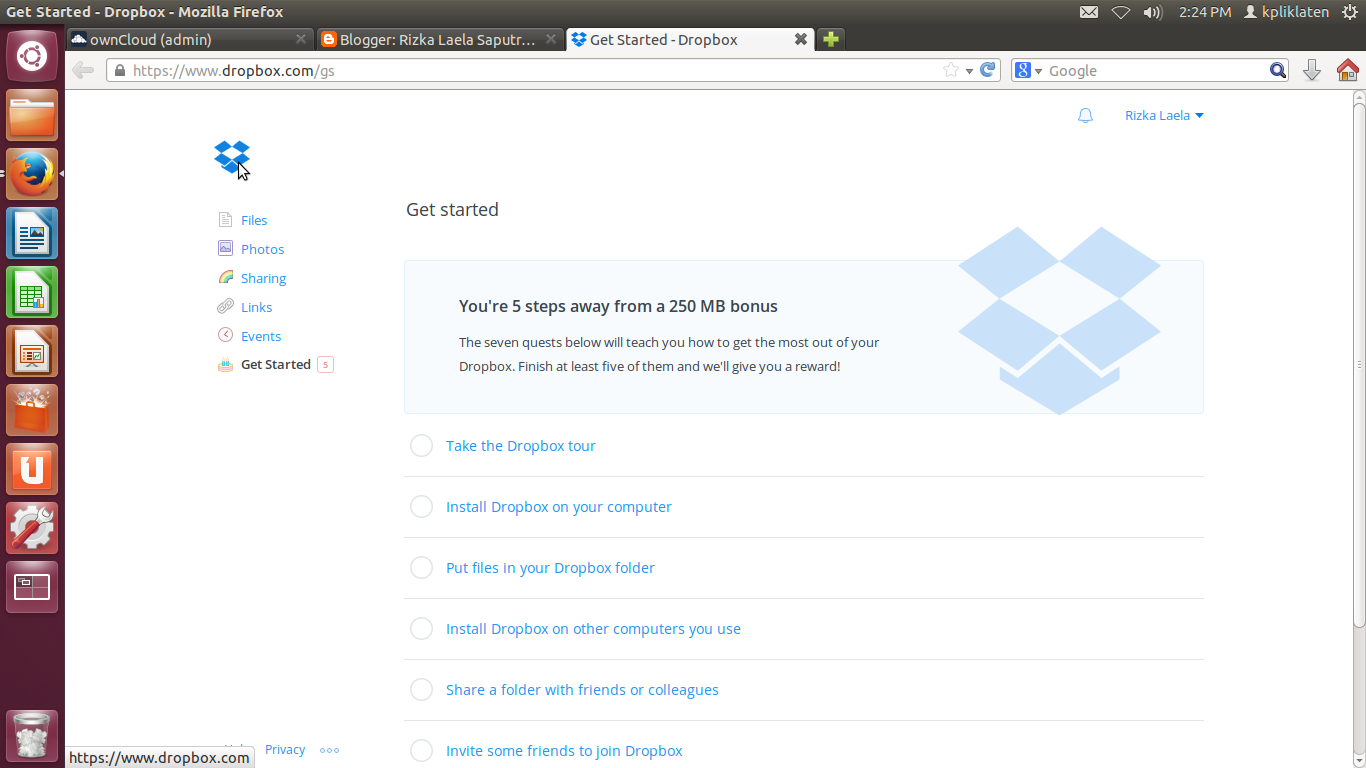Open Share a folder with friends link
Image resolution: width=1366 pixels, height=768 pixels.
pyautogui.click(x=582, y=690)
